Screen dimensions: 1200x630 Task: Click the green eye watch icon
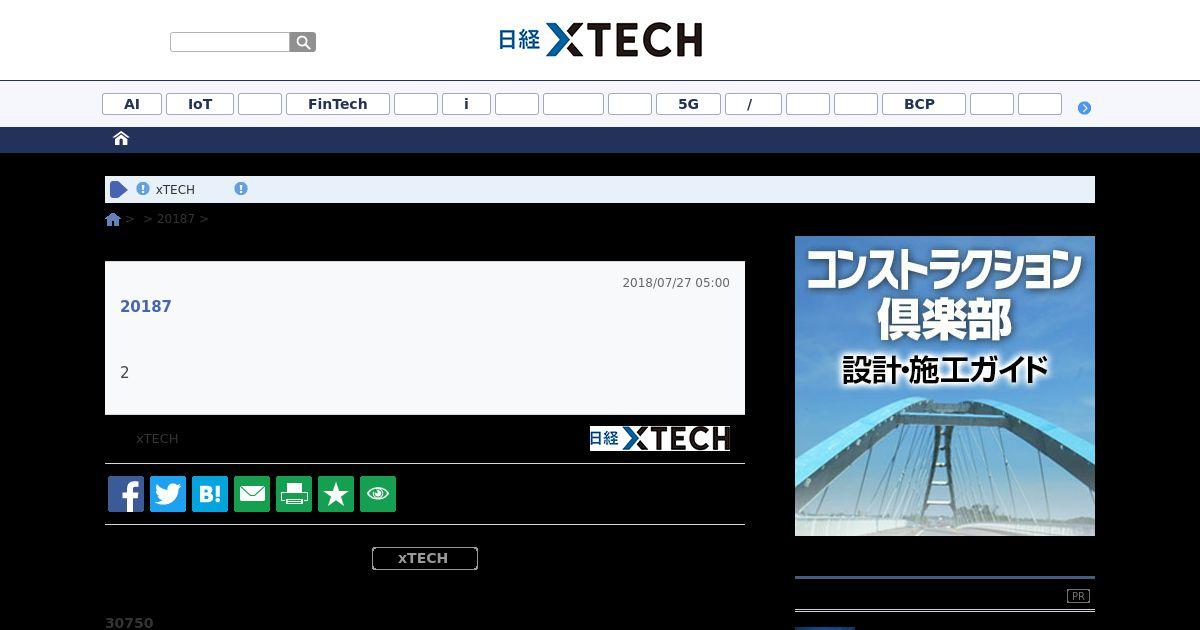[378, 494]
